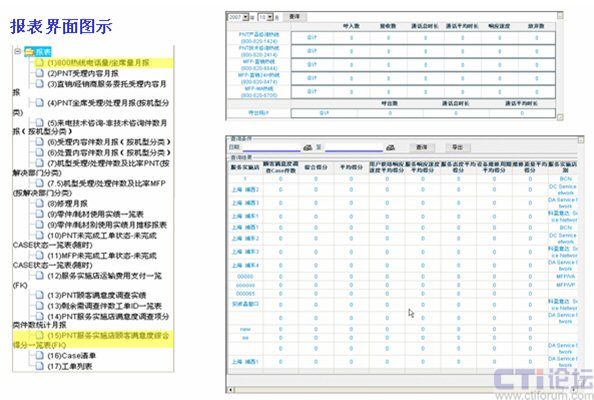
Task: Open (9)零件/耗材使用实绩一览表
Action: (95, 214)
